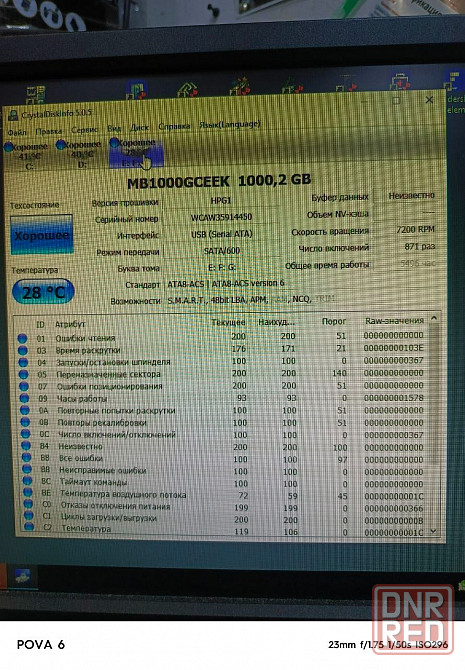The width and height of the screenshot is (465, 670).
Task: Click the status circle for attribute 0B
Action: click(x=25, y=423)
